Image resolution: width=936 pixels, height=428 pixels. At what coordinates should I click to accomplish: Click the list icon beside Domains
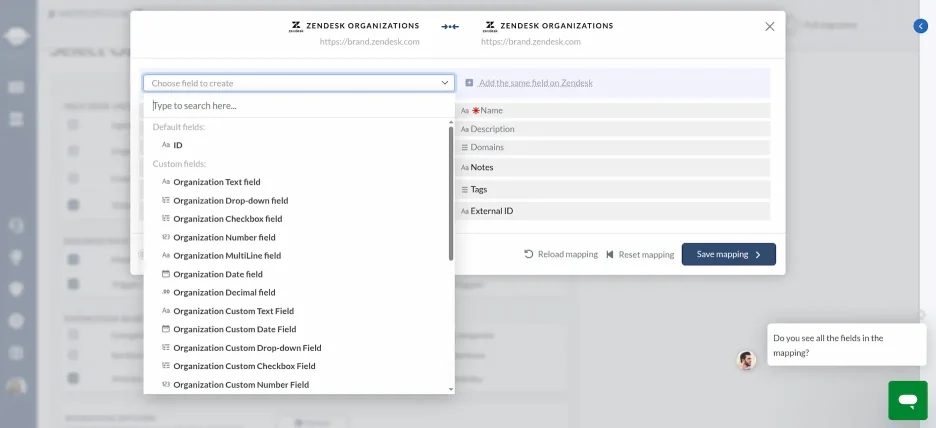click(464, 147)
